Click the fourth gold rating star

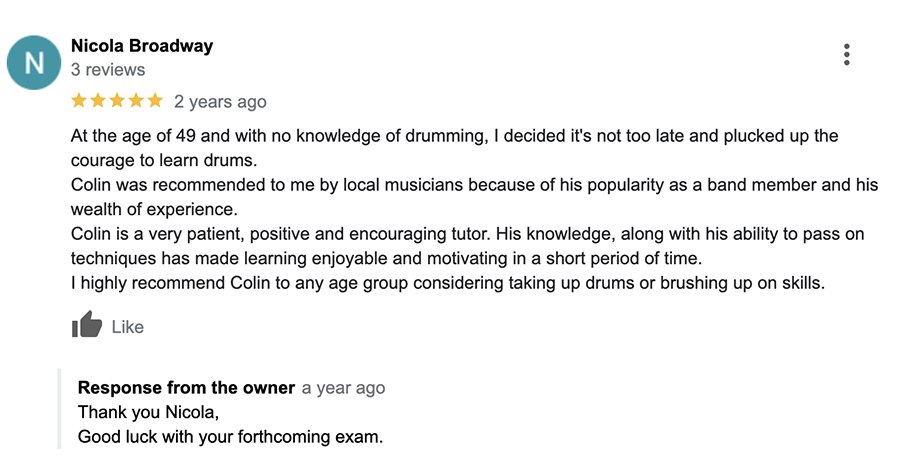coord(136,101)
